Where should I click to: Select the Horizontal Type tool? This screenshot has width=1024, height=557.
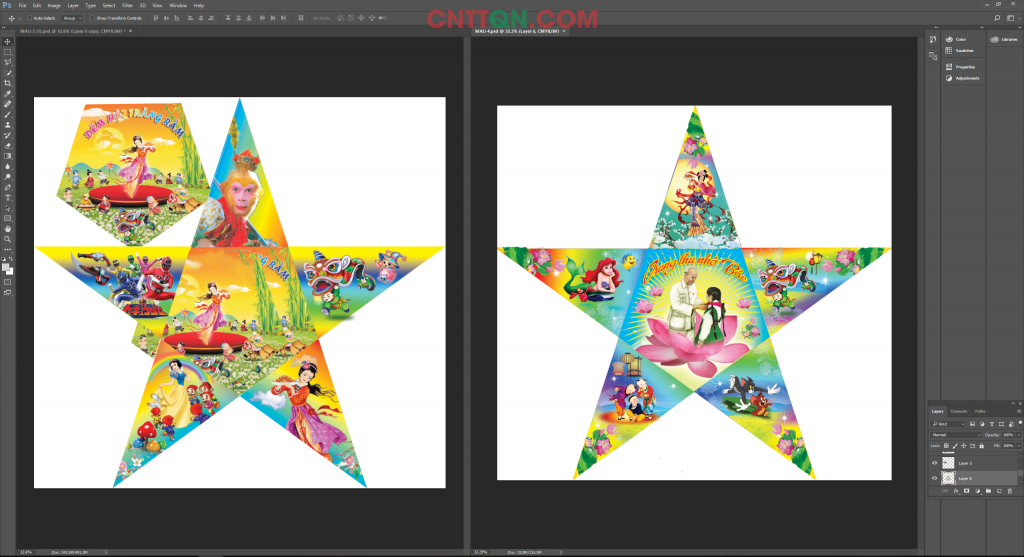(8, 198)
